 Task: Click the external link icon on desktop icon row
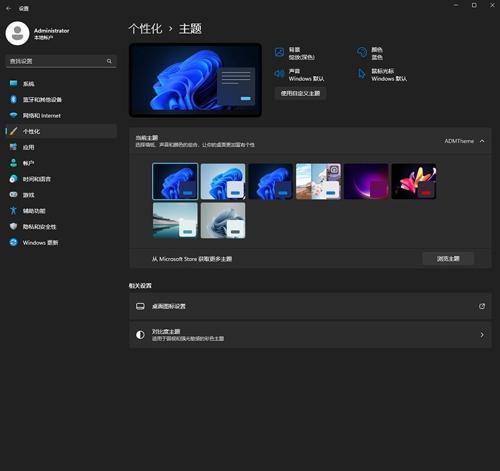click(x=482, y=306)
